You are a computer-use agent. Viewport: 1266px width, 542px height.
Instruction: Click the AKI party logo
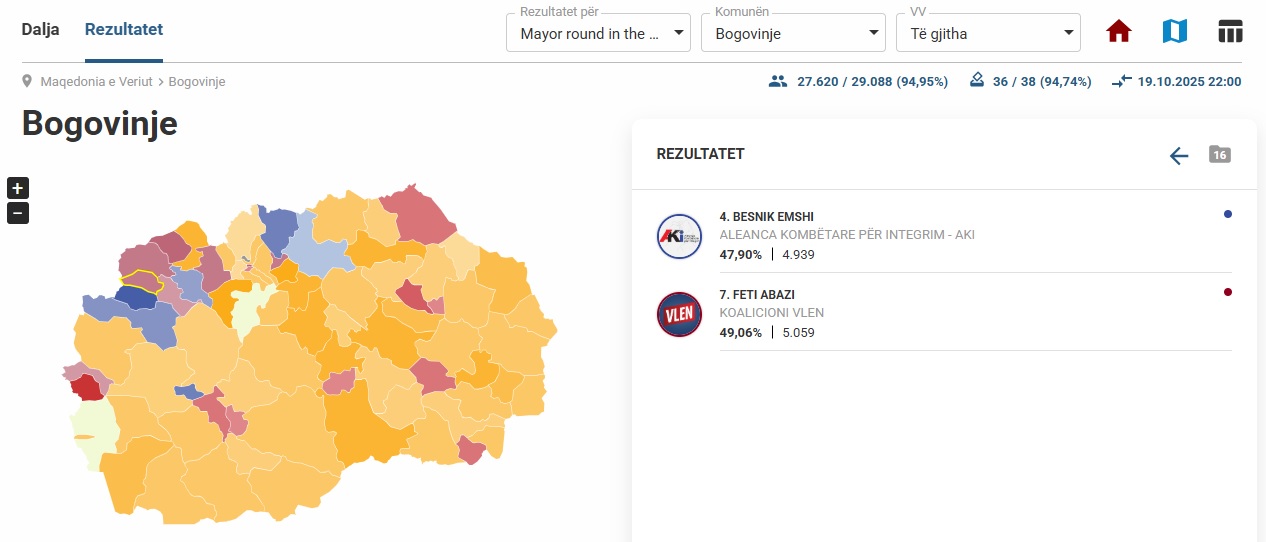[679, 236]
